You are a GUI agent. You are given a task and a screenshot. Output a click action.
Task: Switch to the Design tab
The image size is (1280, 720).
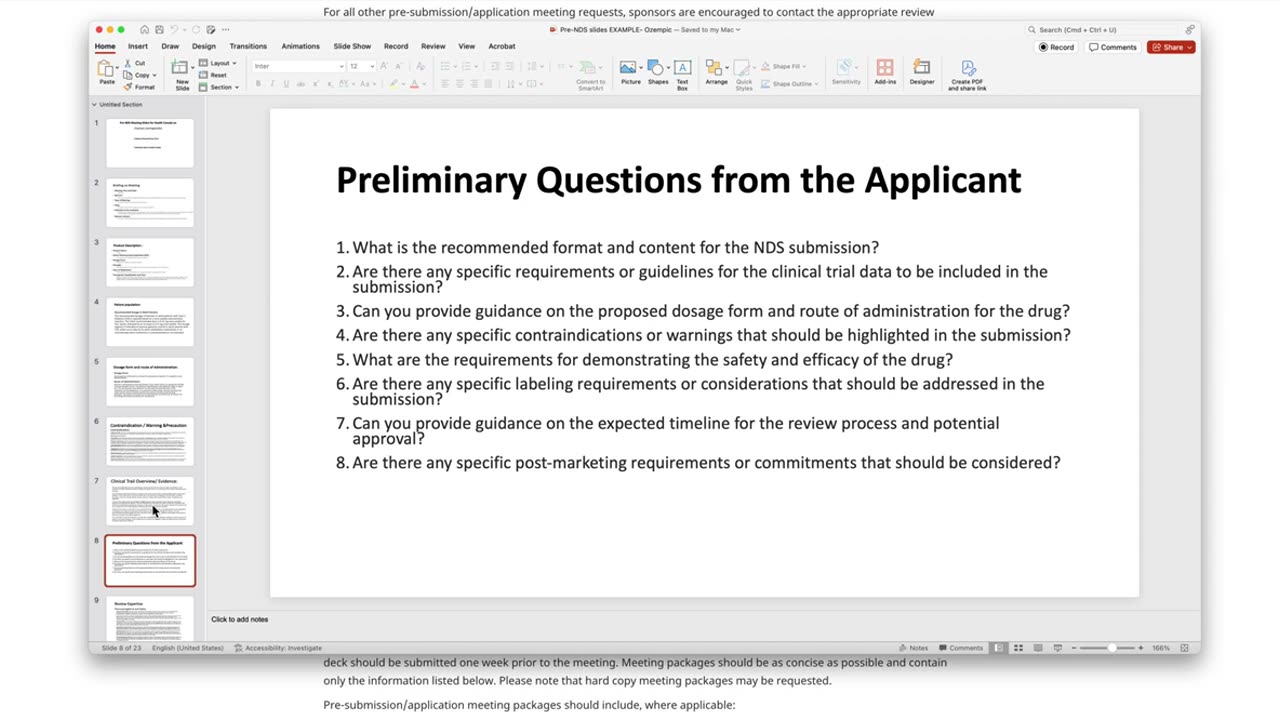click(x=204, y=46)
